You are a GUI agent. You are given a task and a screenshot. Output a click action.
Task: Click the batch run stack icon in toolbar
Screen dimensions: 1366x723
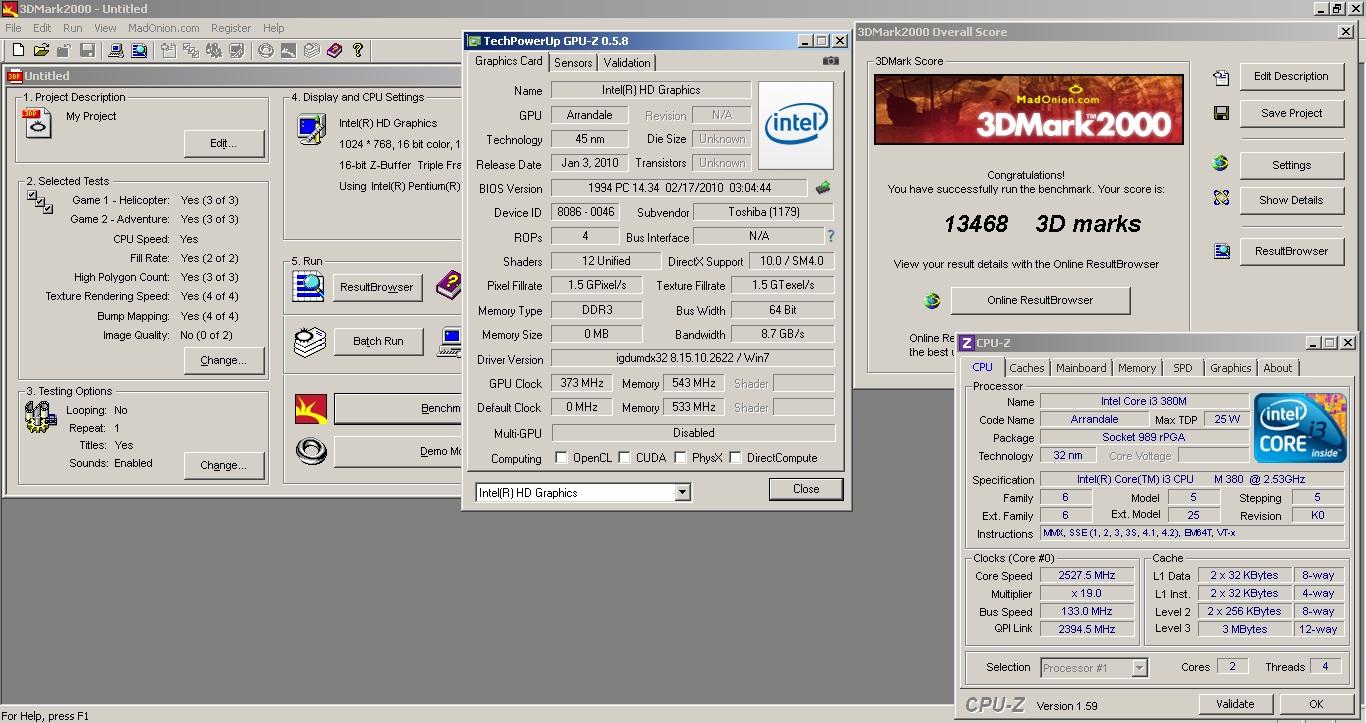(311, 50)
